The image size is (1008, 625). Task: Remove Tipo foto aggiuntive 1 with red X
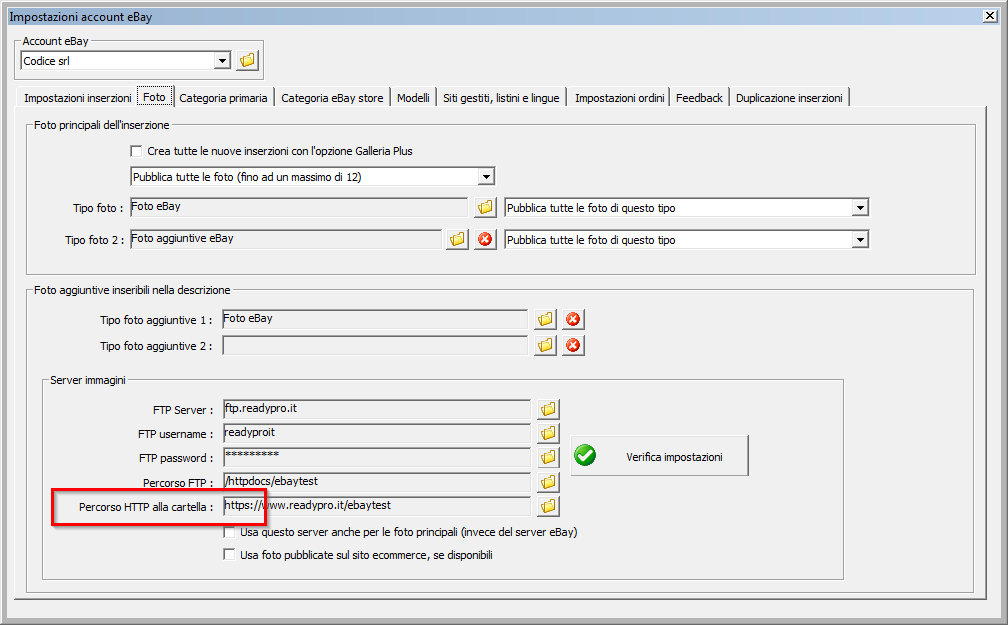[x=573, y=319]
